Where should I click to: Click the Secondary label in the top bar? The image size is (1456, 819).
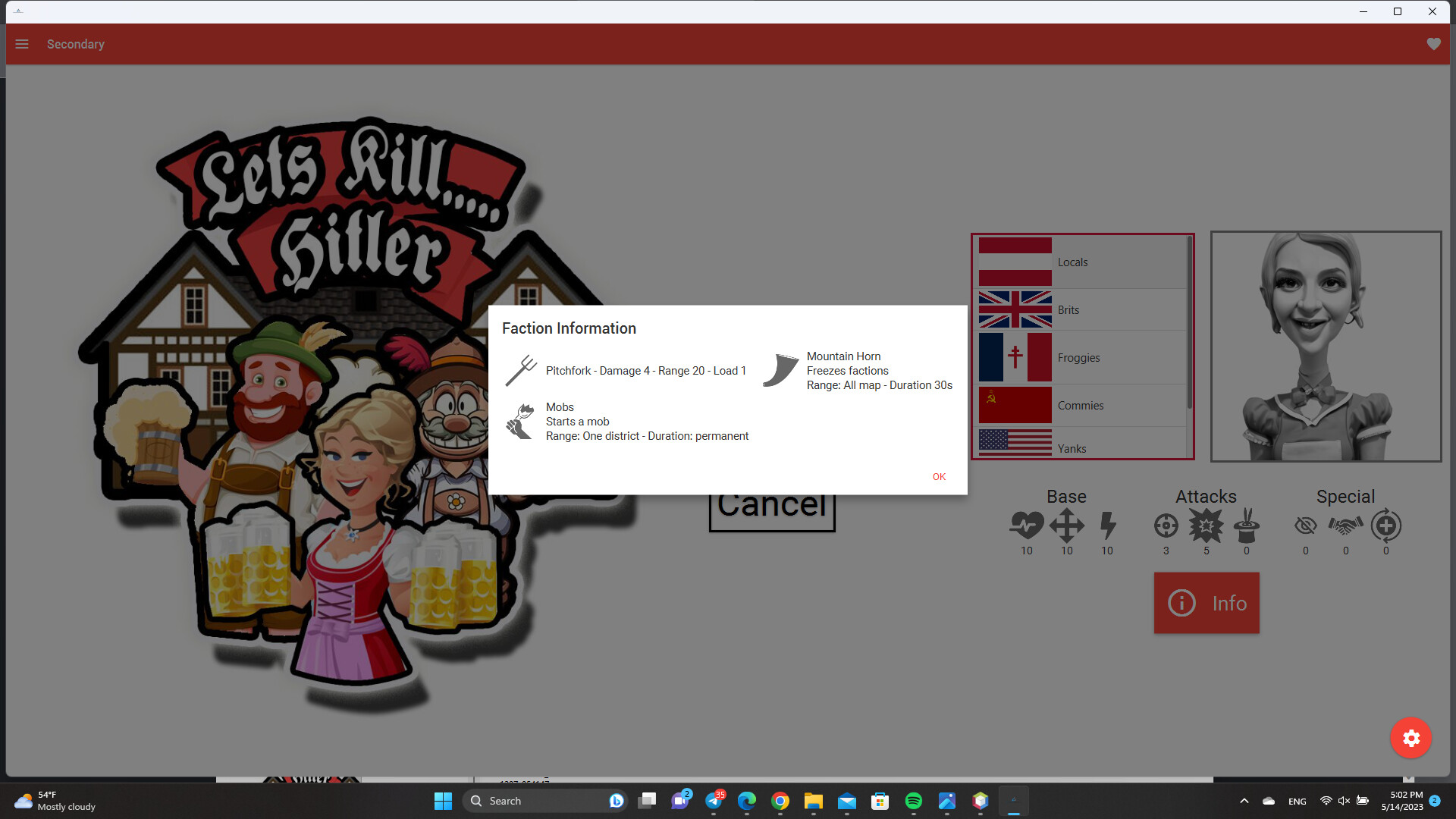click(75, 44)
